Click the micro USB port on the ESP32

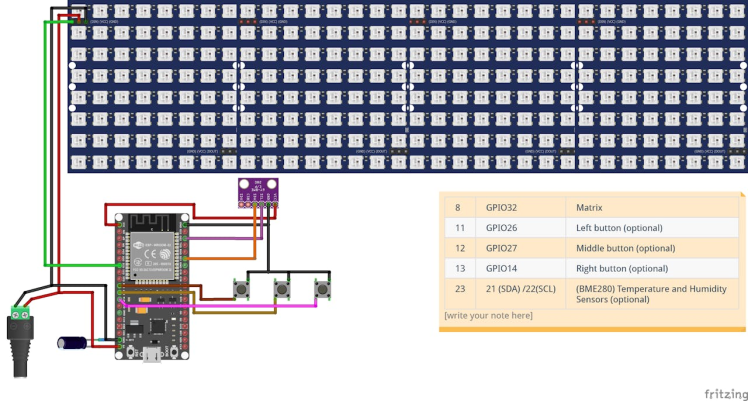pos(152,355)
